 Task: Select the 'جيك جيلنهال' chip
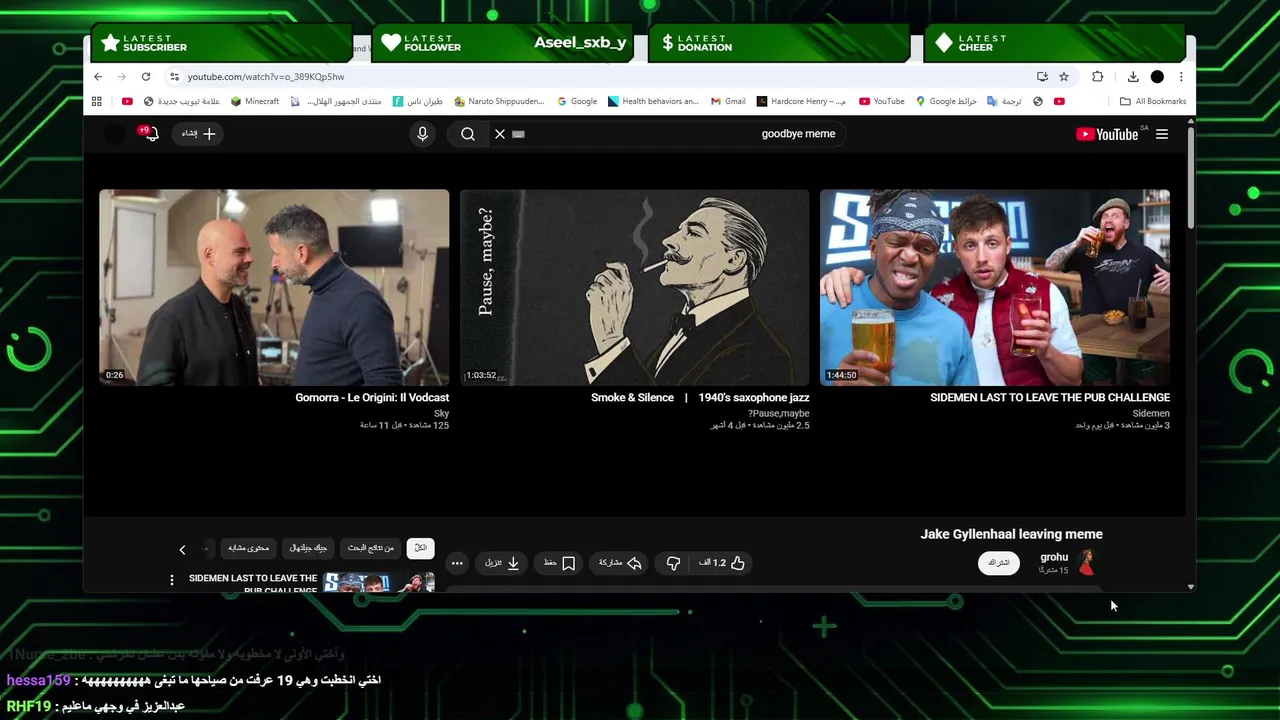pyautogui.click(x=309, y=548)
